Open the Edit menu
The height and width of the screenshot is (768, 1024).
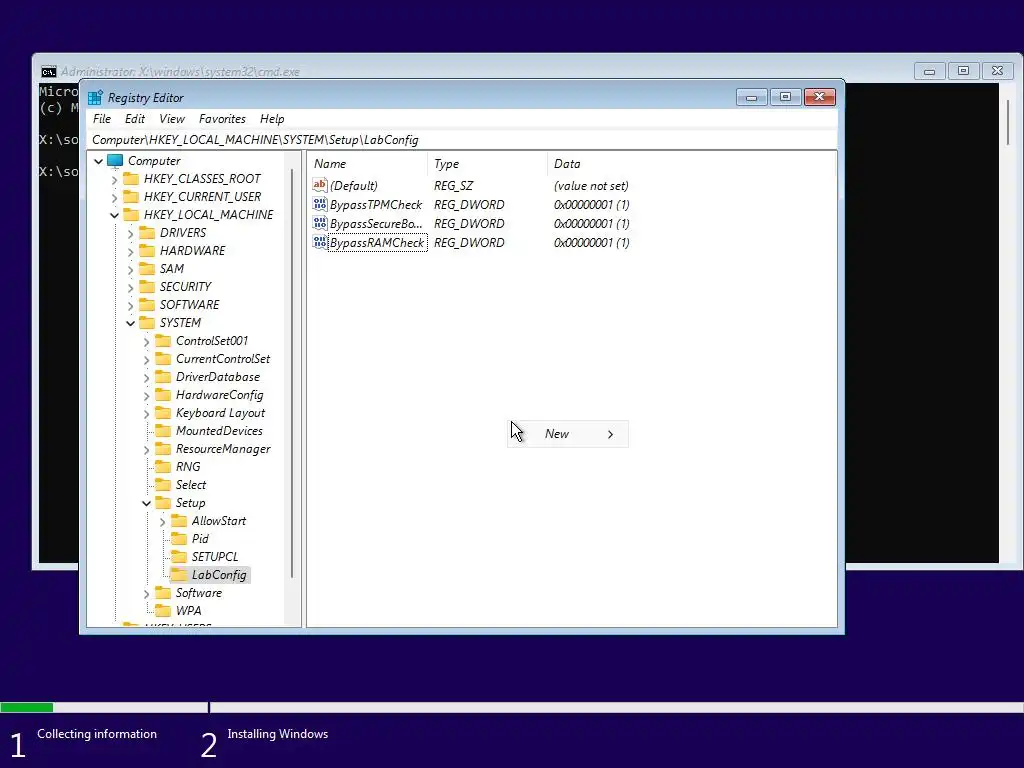tap(135, 119)
